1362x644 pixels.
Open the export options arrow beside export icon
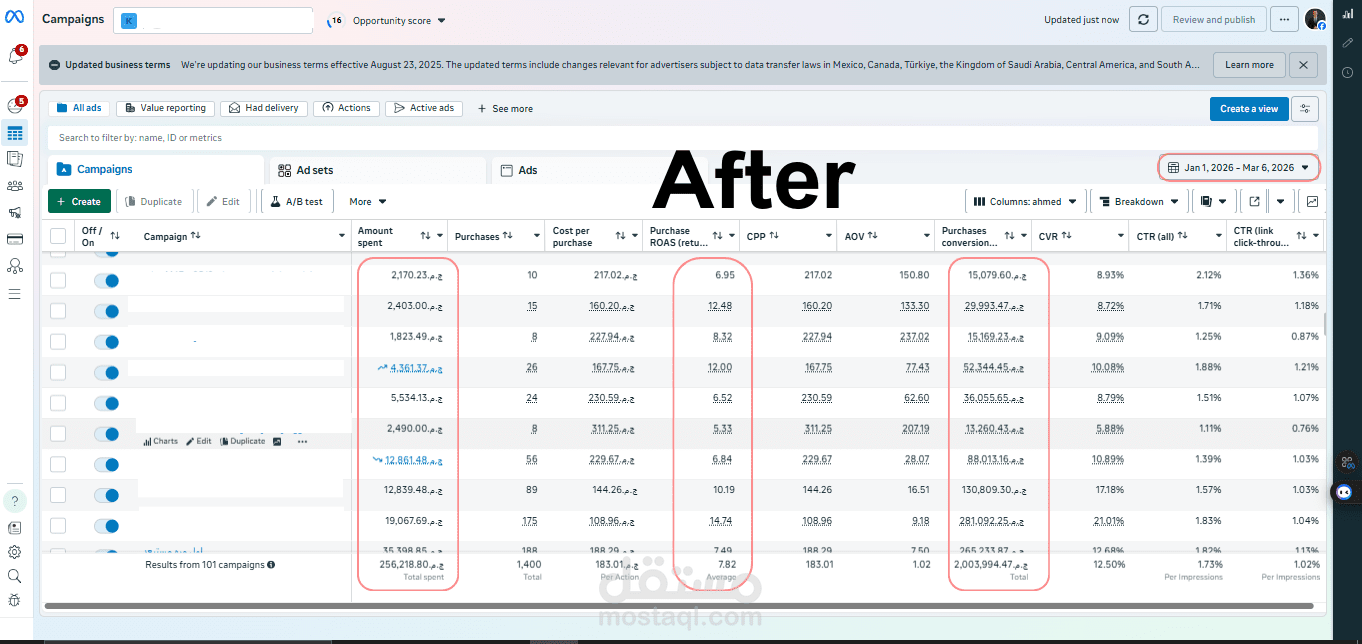[x=1281, y=201]
